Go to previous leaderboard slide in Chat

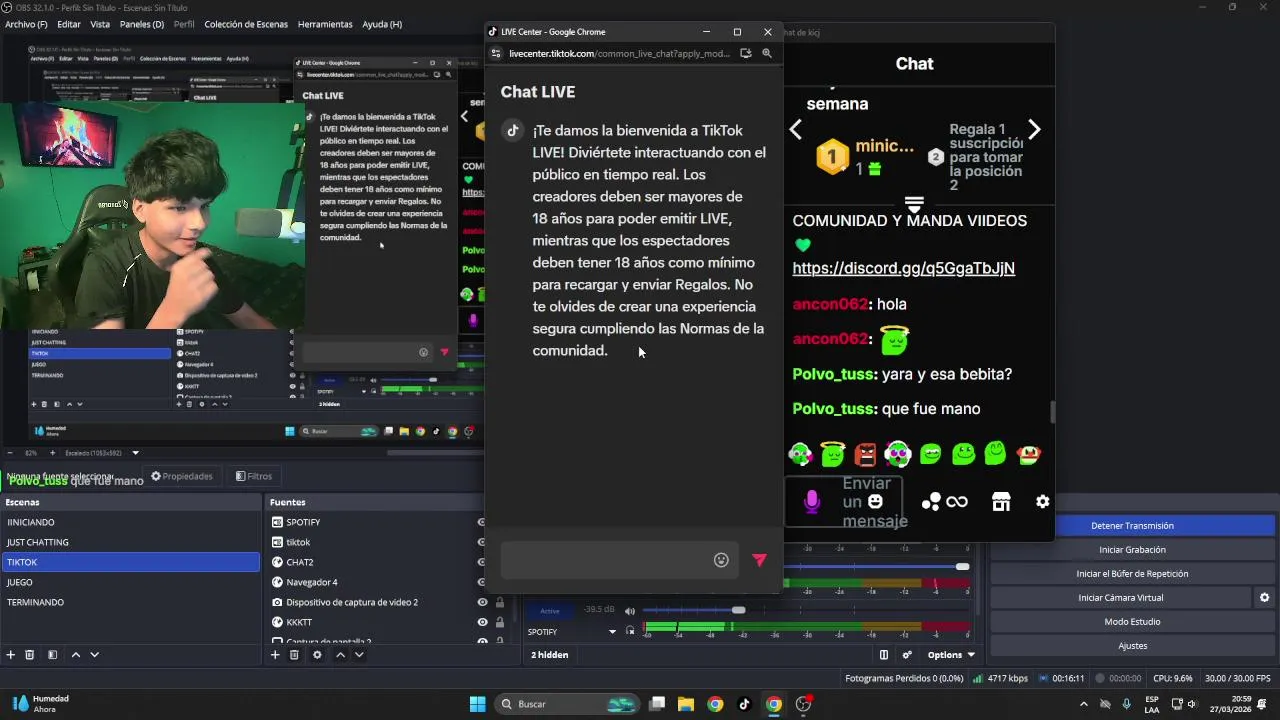pyautogui.click(x=796, y=130)
